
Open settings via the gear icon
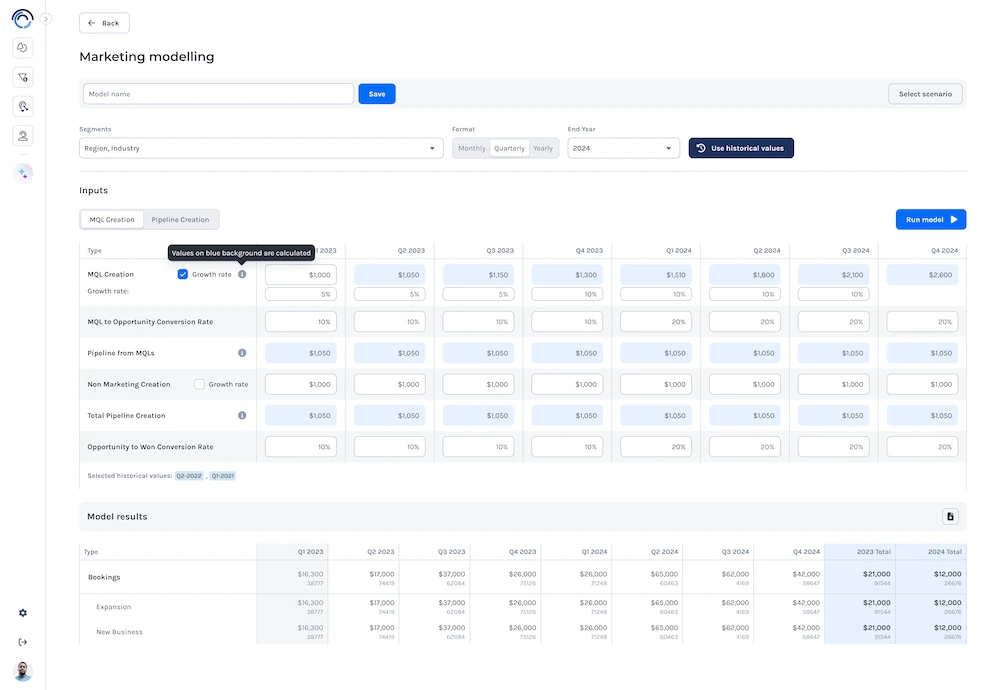[23, 613]
